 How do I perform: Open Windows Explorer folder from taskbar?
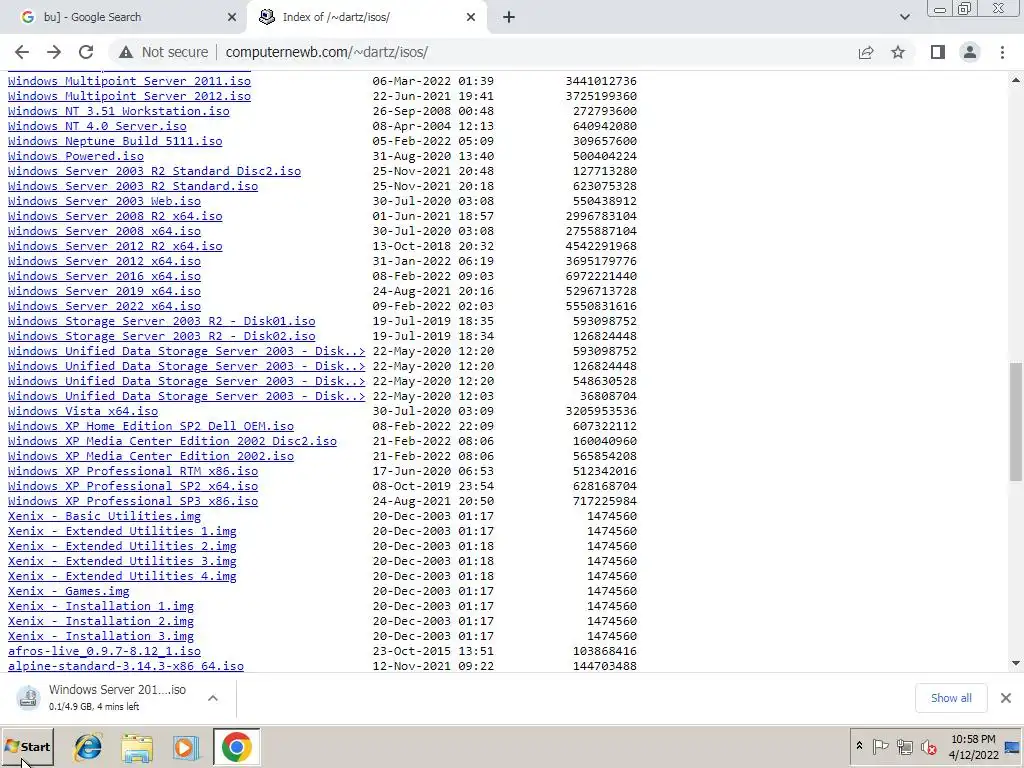[137, 747]
